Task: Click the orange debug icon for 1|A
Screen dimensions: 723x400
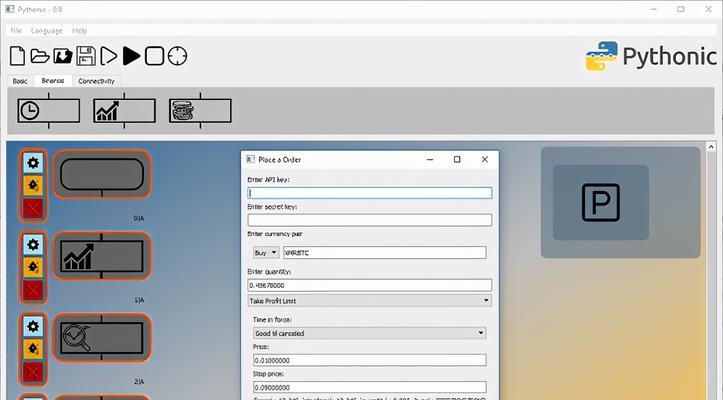Action: (x=33, y=267)
